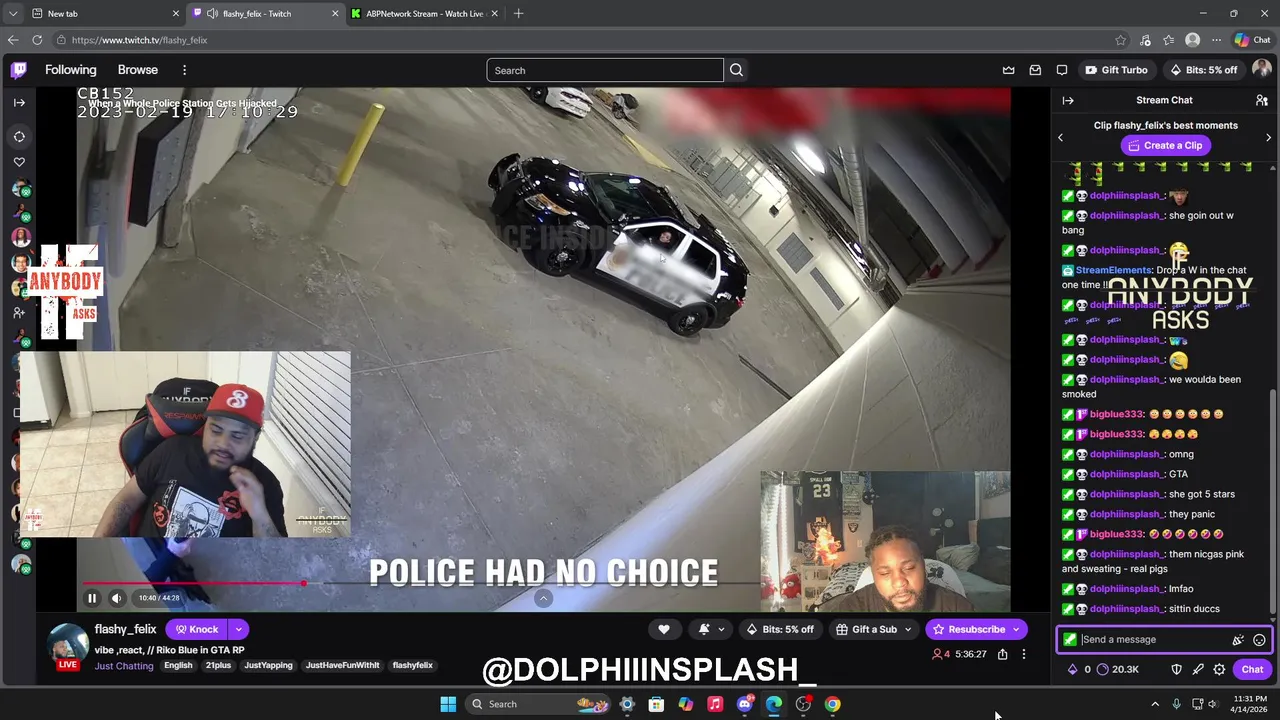Expand the Resubscribe dropdown arrow
Image resolution: width=1280 pixels, height=720 pixels.
click(1016, 629)
